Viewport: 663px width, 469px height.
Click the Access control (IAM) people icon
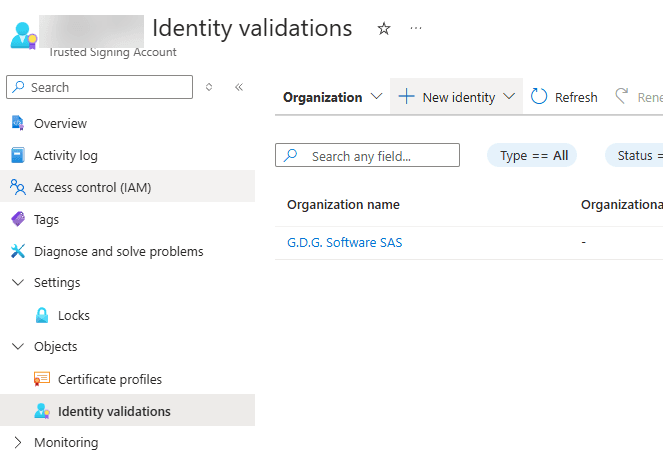pos(17,187)
